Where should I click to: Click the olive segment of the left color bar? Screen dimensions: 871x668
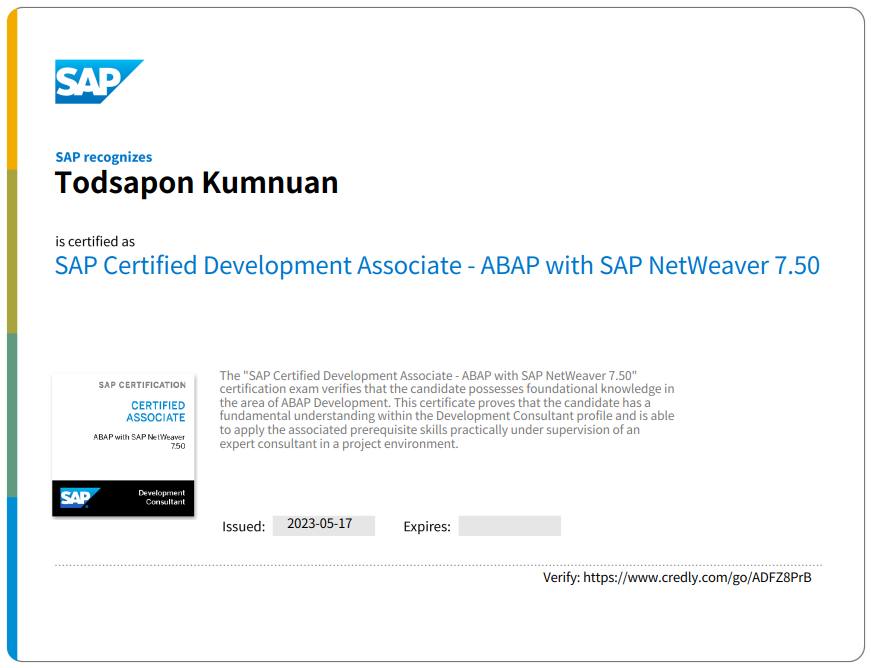[11, 250]
